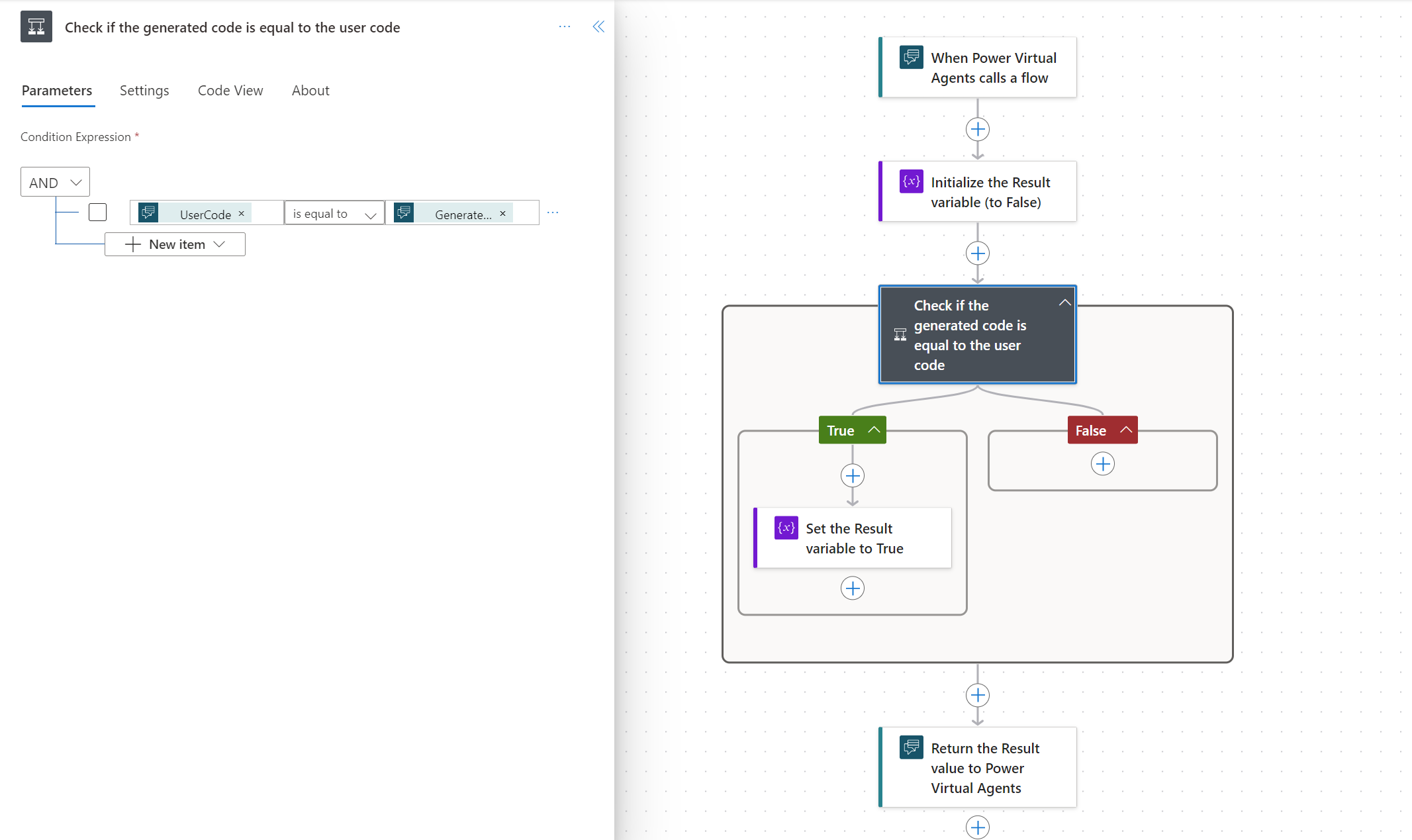This screenshot has width=1412, height=840.
Task: Open the 'is equal to' operator dropdown
Action: [x=334, y=213]
